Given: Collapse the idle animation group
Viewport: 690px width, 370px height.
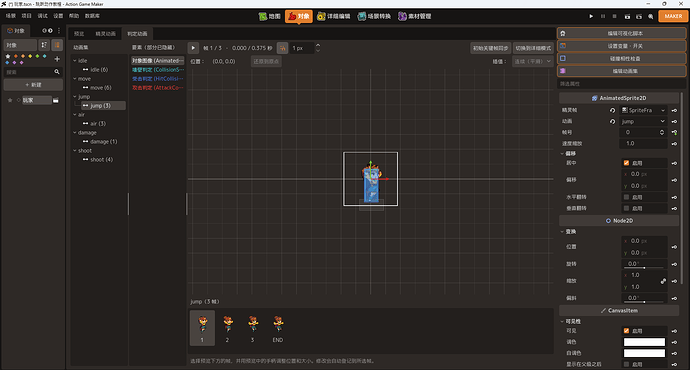Looking at the screenshot, I should pyautogui.click(x=75, y=61).
